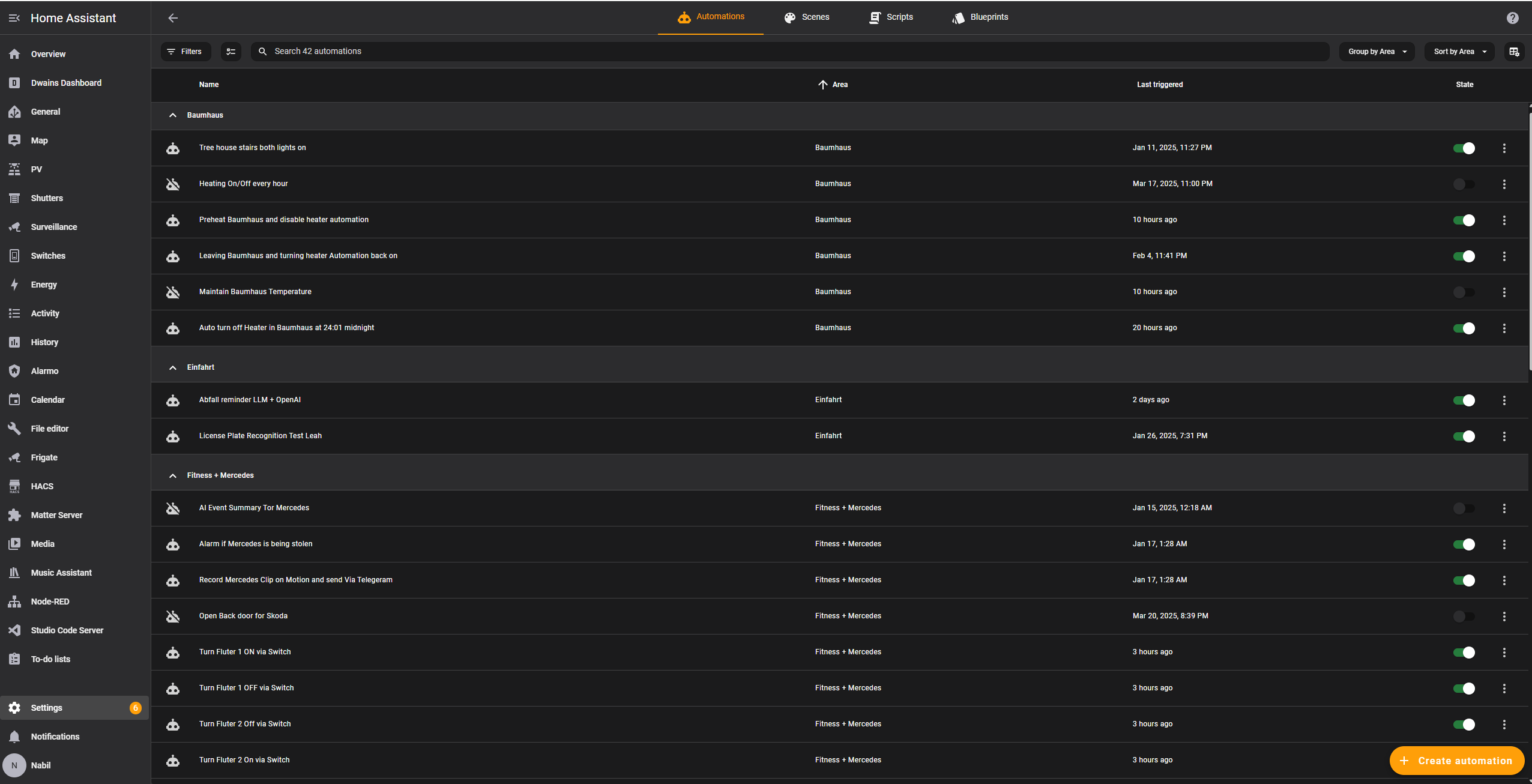Enable the Heating On/Off every hour automation
The height and width of the screenshot is (784, 1532).
pyautogui.click(x=1464, y=184)
